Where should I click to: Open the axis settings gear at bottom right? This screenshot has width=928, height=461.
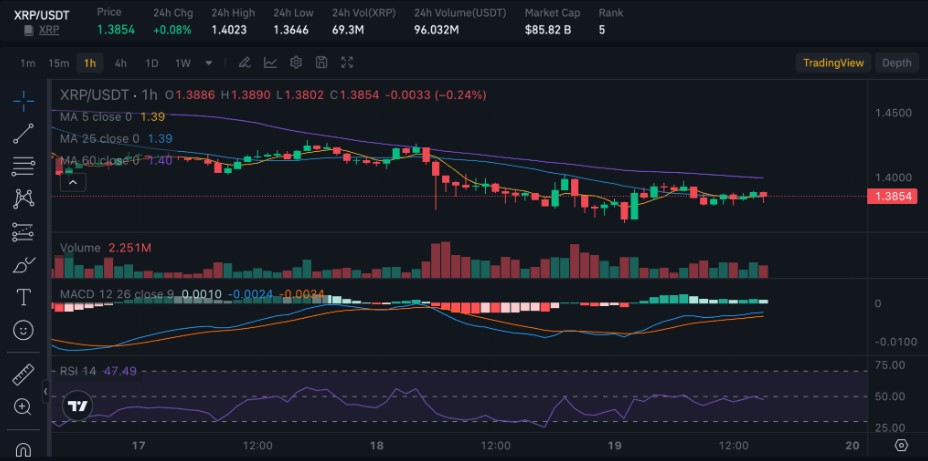coord(901,445)
